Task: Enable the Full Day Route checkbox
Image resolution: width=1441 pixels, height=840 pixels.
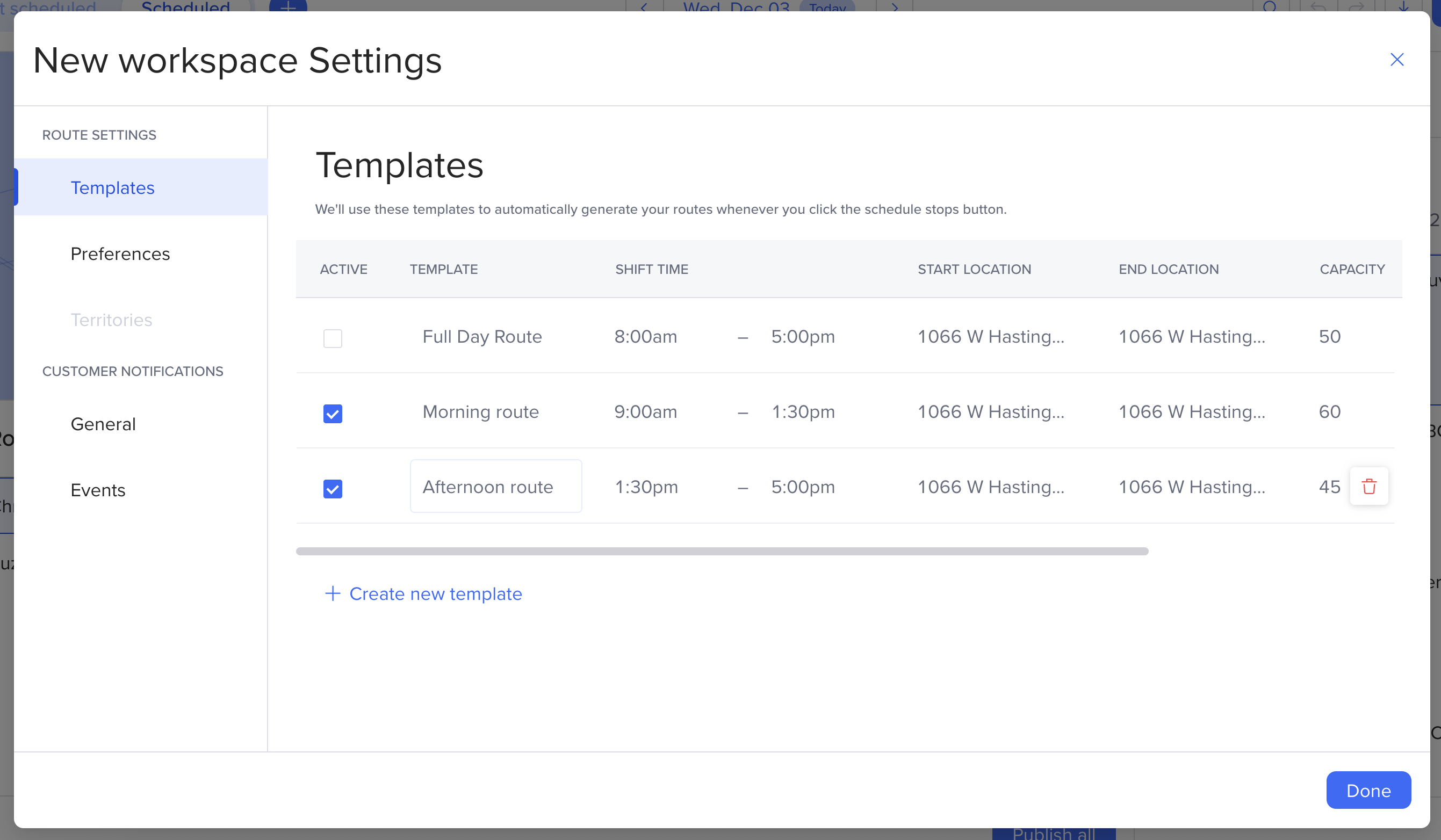Action: click(332, 338)
